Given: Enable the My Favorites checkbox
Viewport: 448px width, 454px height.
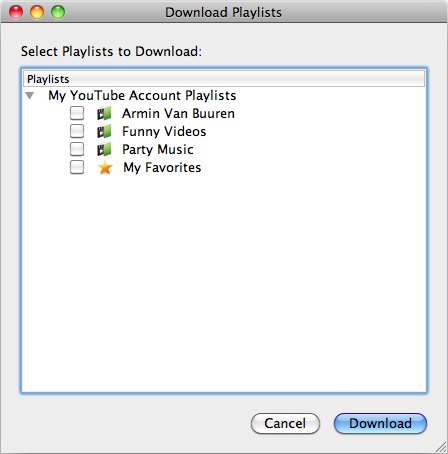Looking at the screenshot, I should (77, 167).
